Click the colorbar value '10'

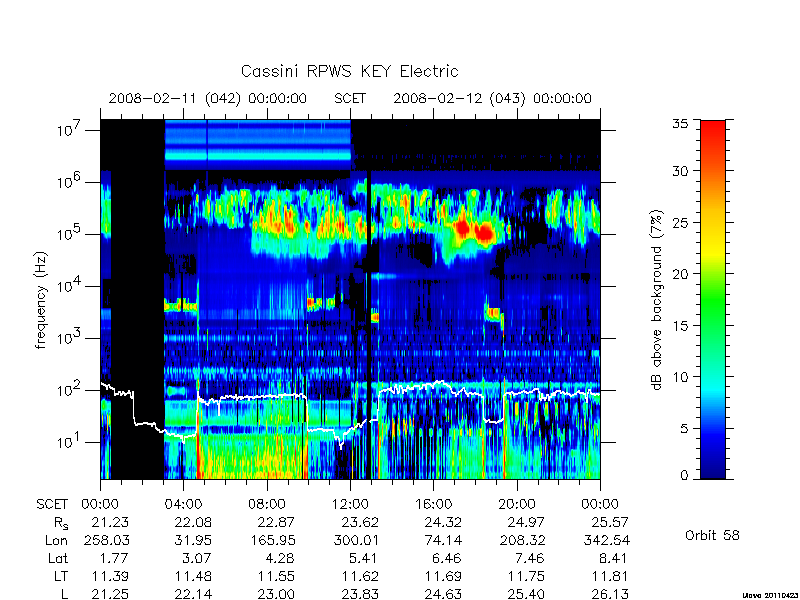point(680,377)
